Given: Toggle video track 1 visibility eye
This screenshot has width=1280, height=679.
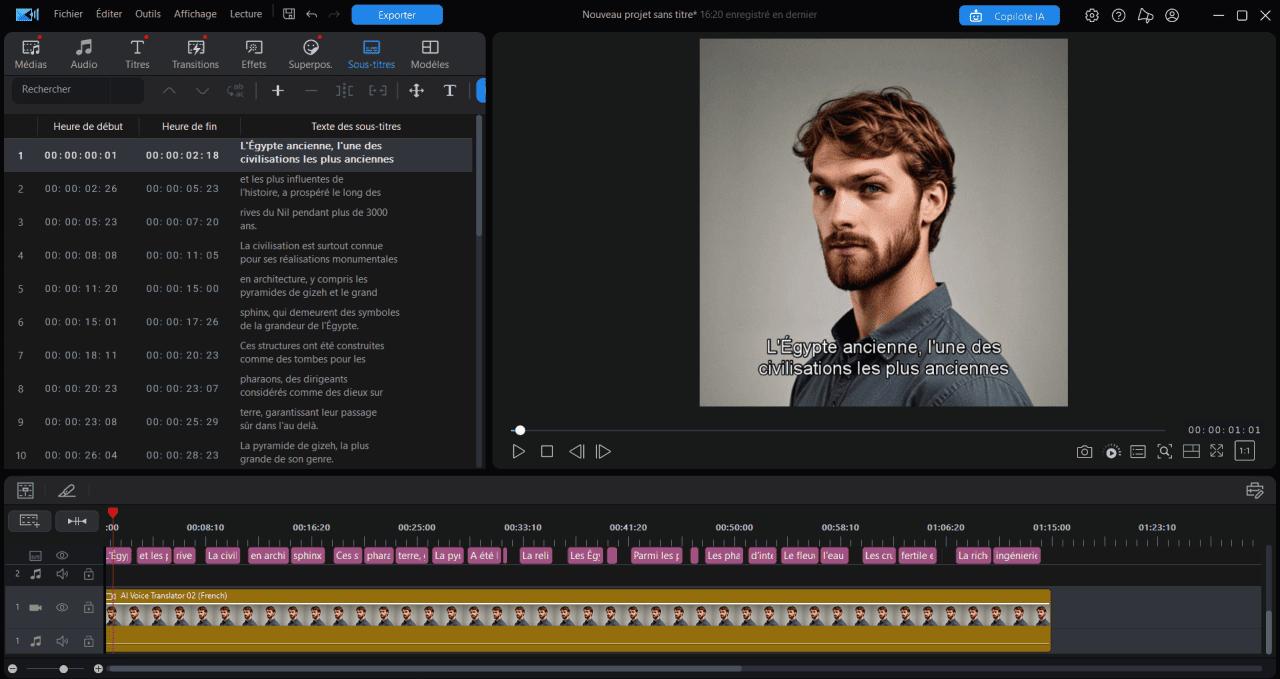Looking at the screenshot, I should pyautogui.click(x=62, y=607).
